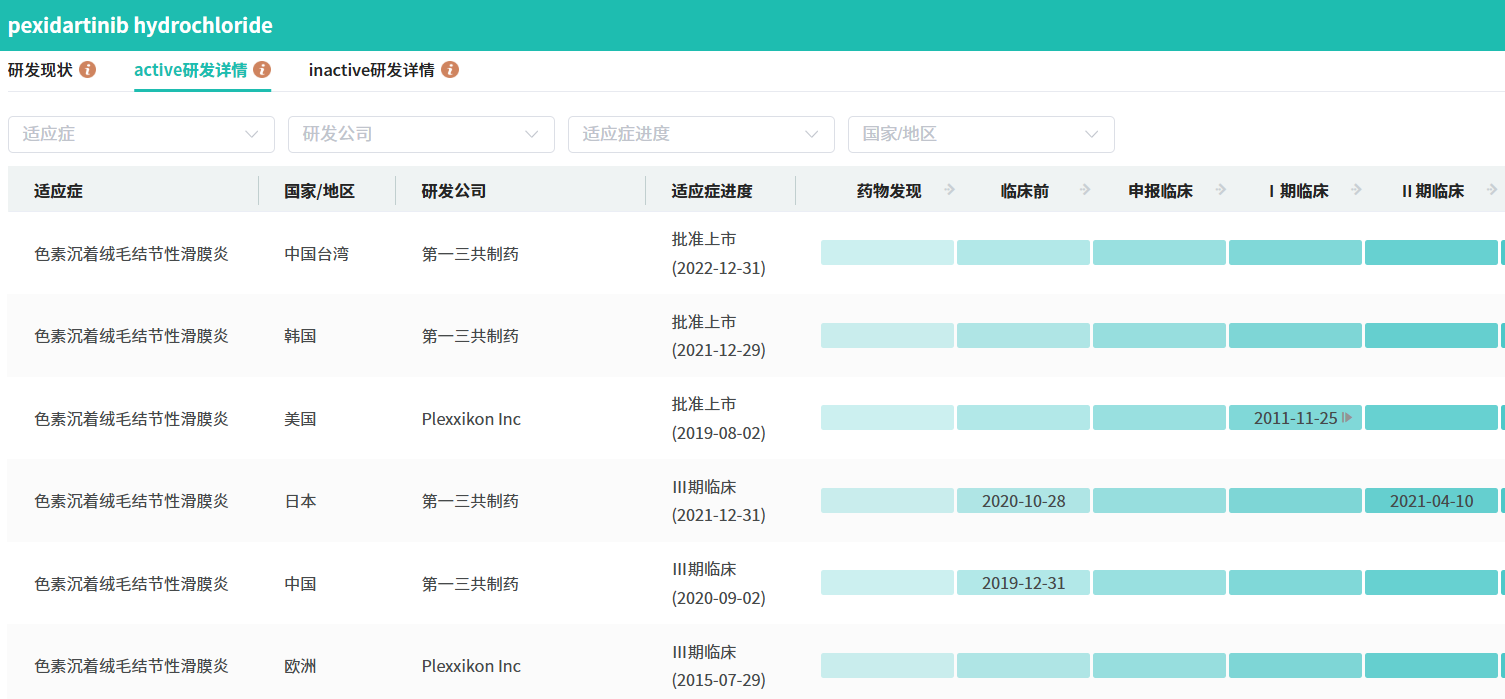Click info icon next to inactive研发详情
The image size is (1505, 699).
450,70
